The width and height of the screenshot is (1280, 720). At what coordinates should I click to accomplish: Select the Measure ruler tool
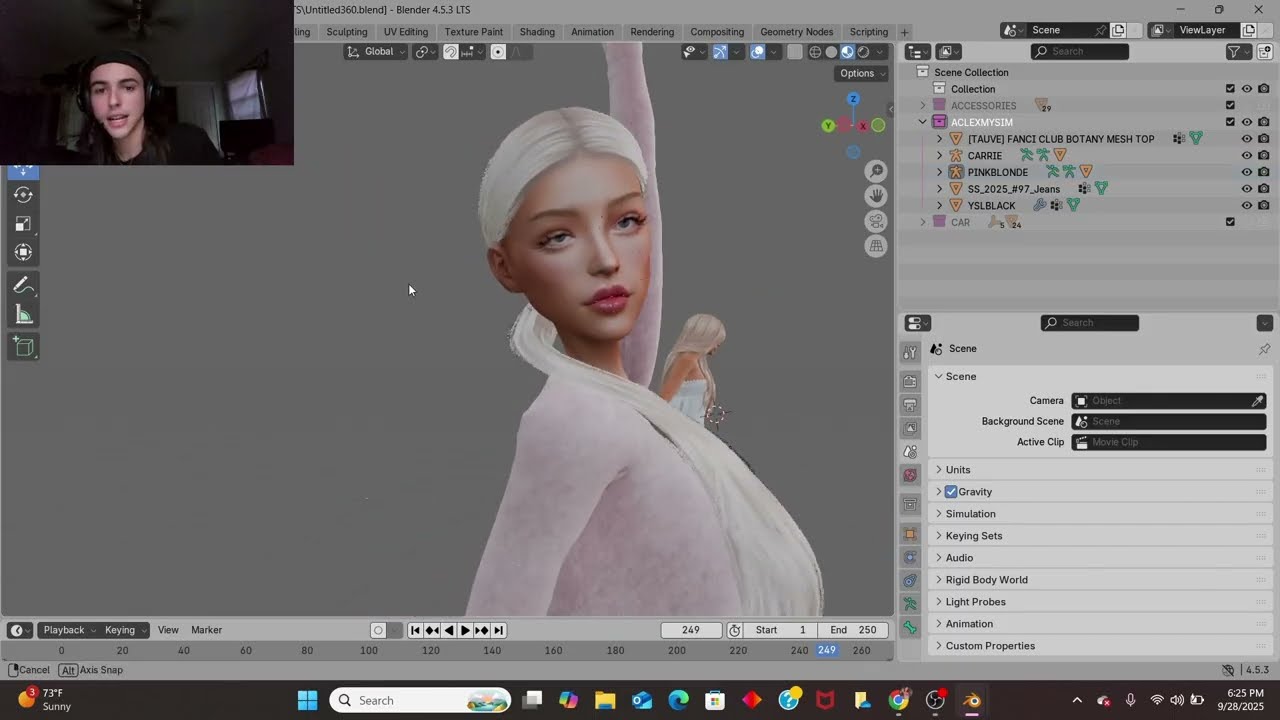pos(23,315)
